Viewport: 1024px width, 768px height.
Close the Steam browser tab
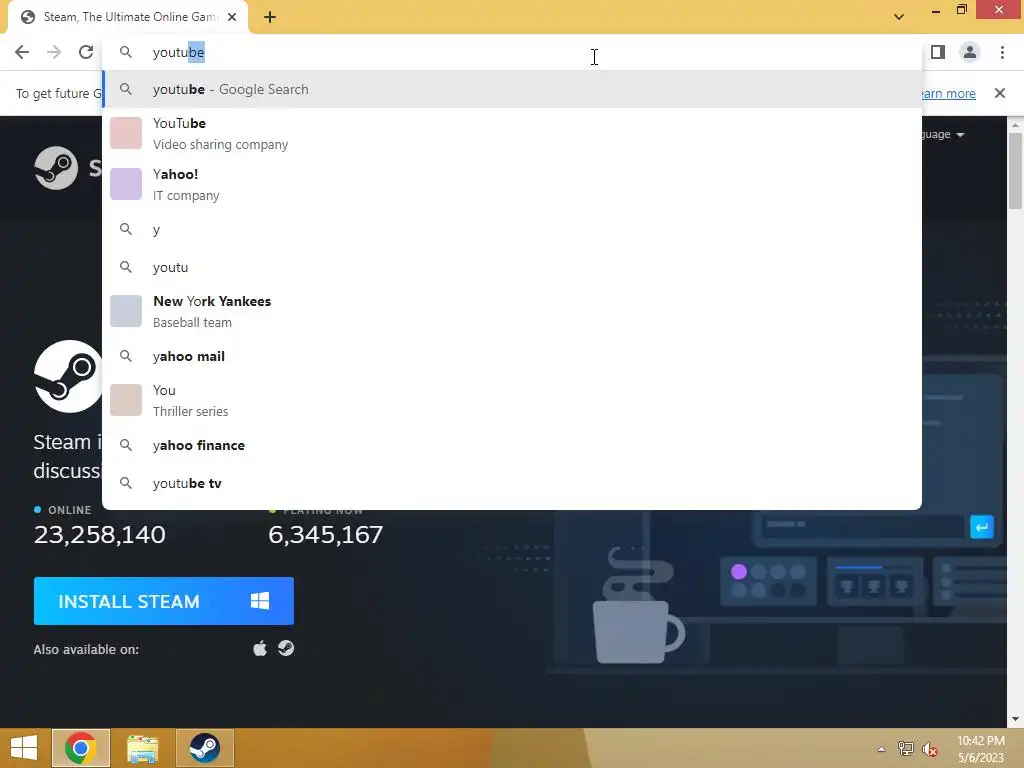tap(232, 17)
